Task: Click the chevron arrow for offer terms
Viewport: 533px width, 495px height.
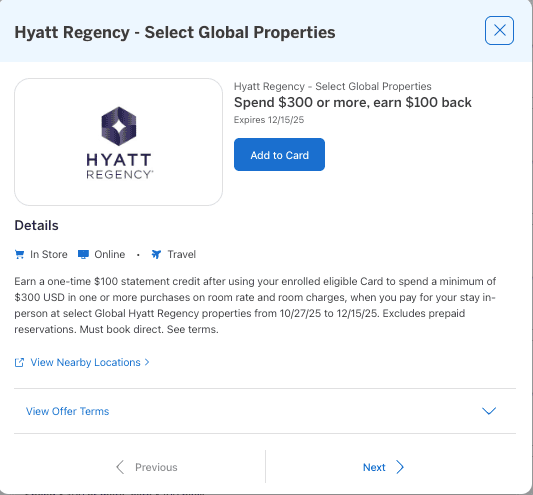Action: (489, 411)
